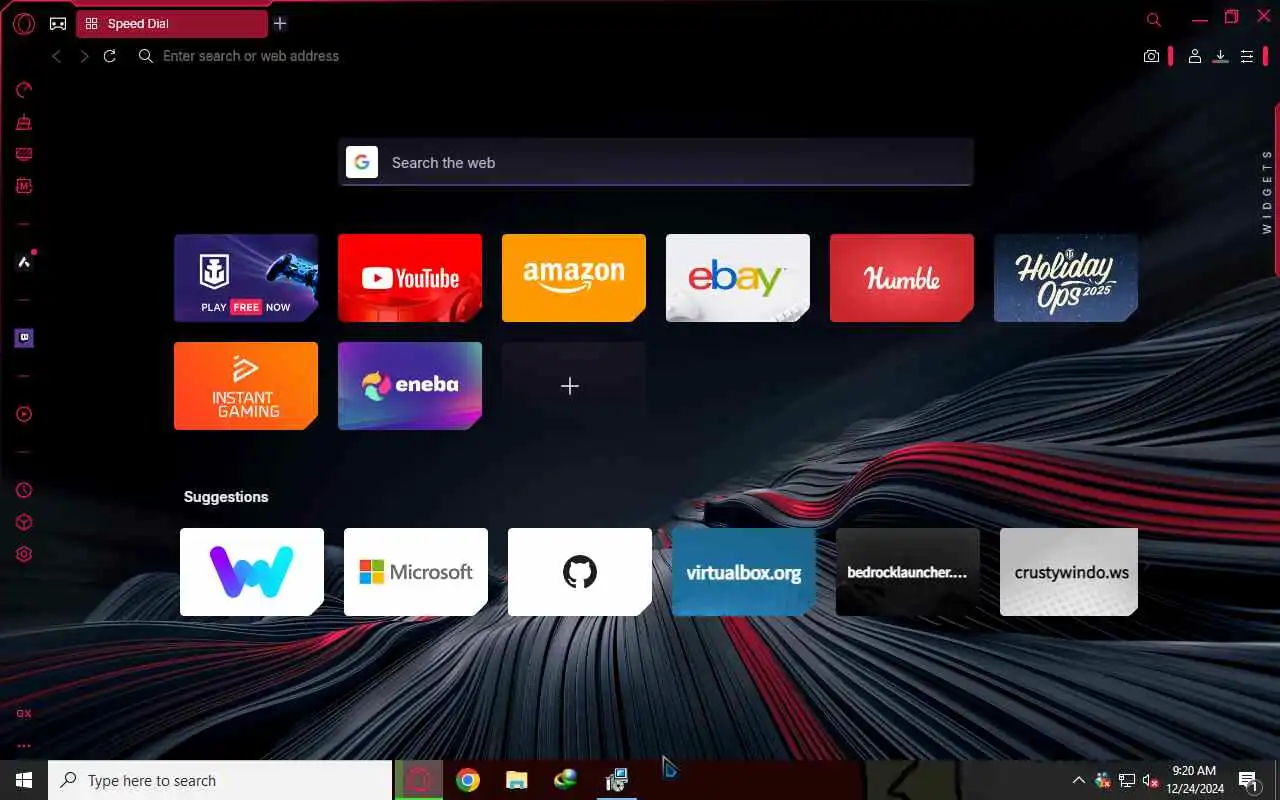This screenshot has height=800, width=1280.
Task: Open sidebar setup three-dots menu
Action: tap(24, 745)
